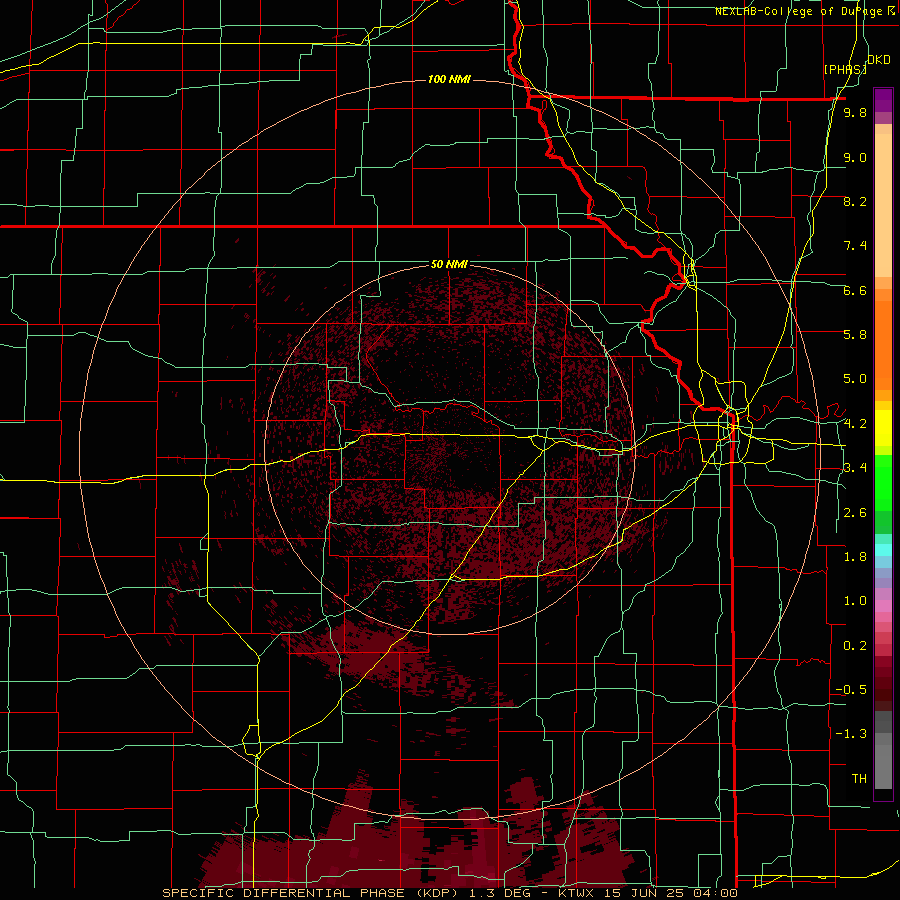This screenshot has width=900, height=900.
Task: Click the [PHAS] legend label
Action: [845, 69]
